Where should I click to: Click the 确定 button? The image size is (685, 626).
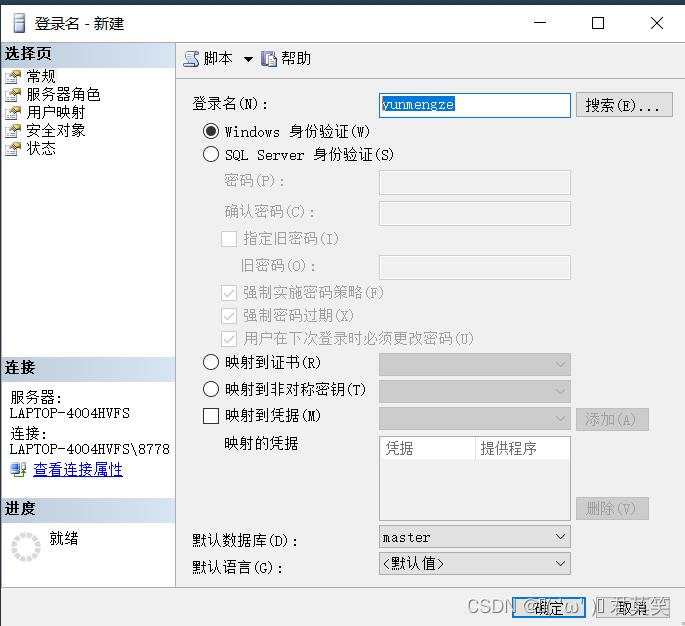pos(549,607)
